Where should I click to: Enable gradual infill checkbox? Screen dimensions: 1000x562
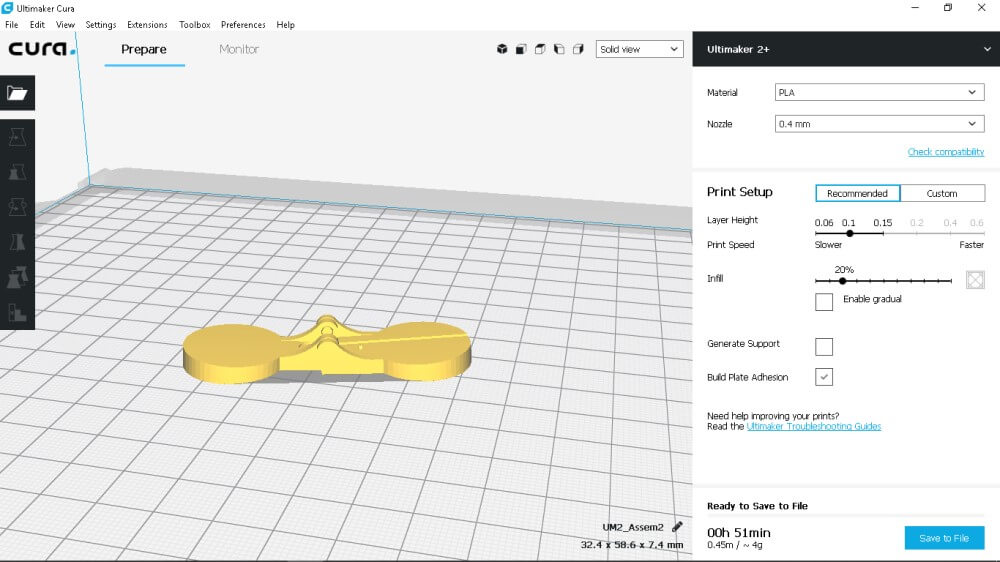click(x=823, y=301)
